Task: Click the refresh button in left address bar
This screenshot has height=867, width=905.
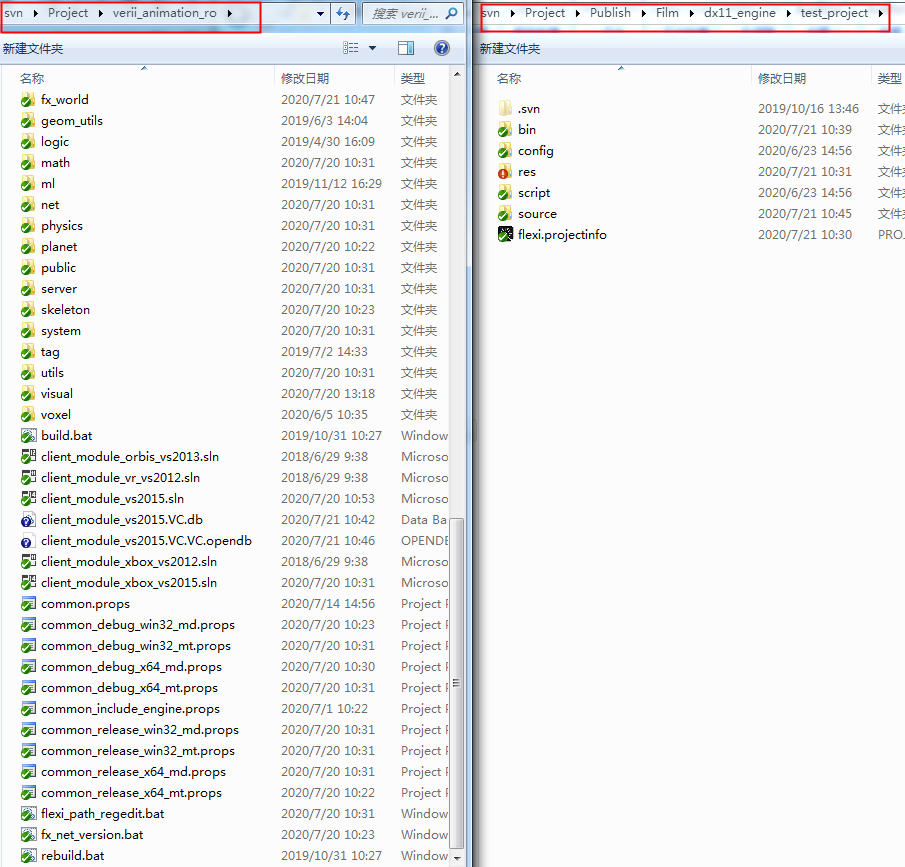Action: coord(343,14)
